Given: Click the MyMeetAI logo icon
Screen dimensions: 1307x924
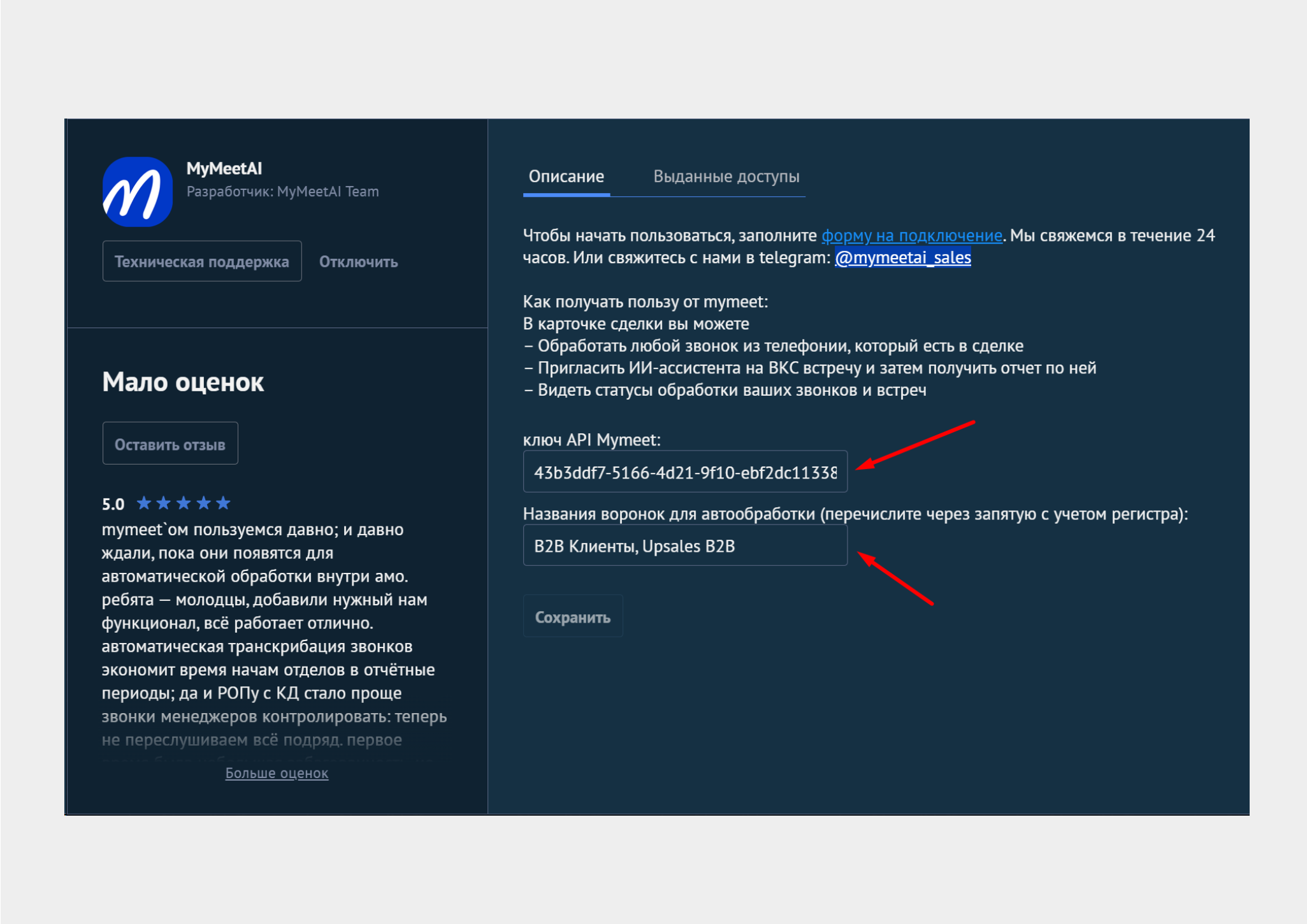Looking at the screenshot, I should [138, 192].
